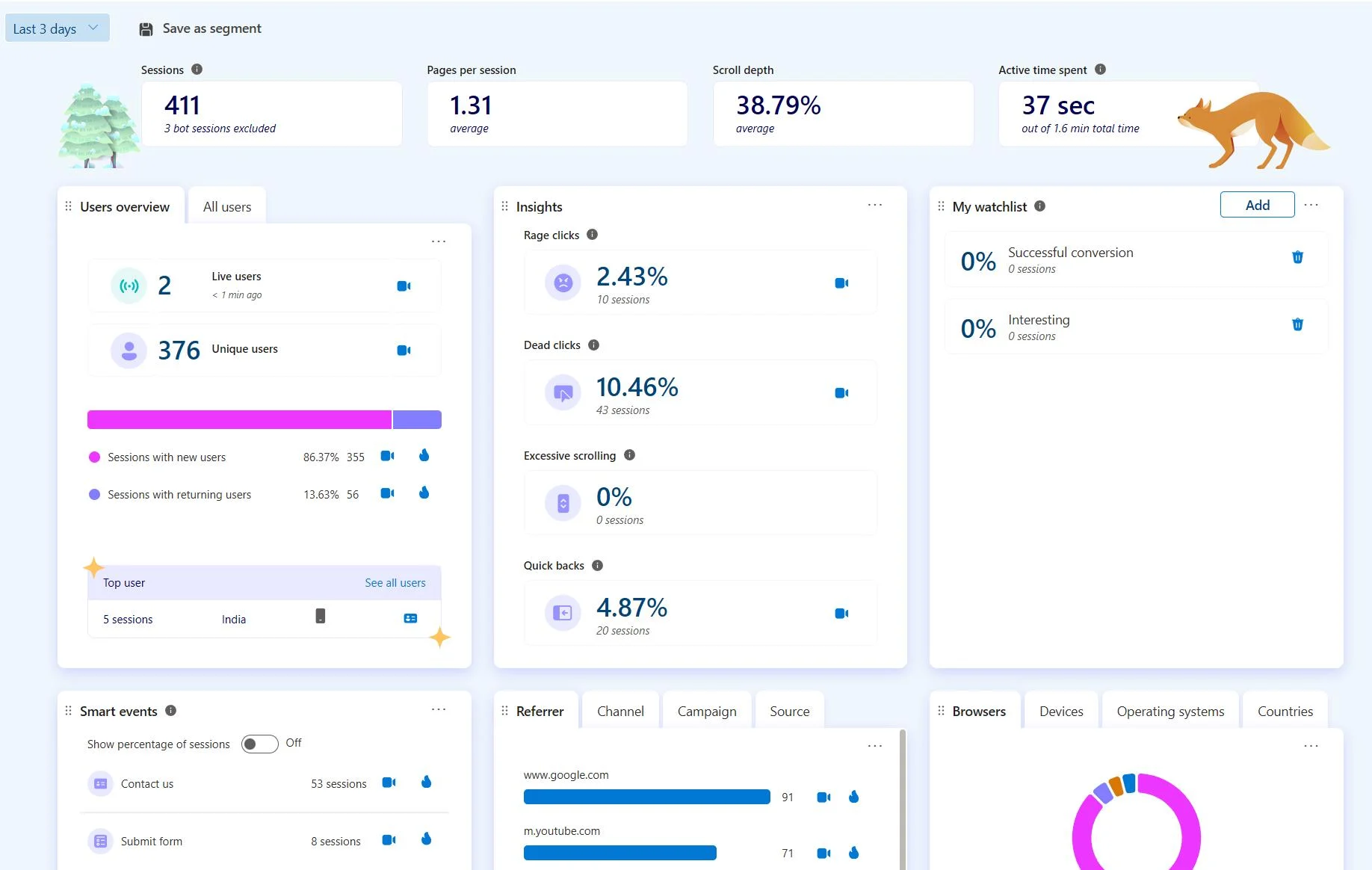The height and width of the screenshot is (870, 1372).
Task: Open heatmap for sessions with returning users
Action: tap(424, 493)
